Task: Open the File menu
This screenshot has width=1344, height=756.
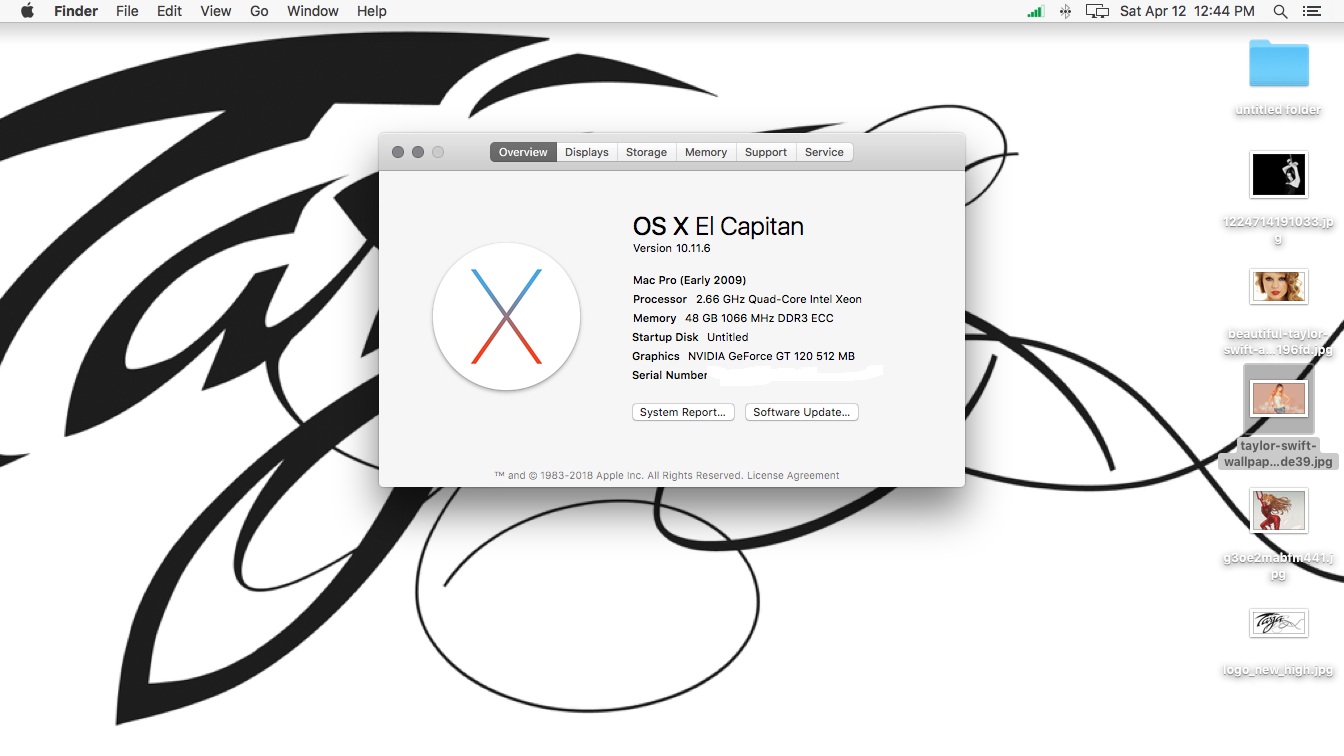Action: coord(127,11)
